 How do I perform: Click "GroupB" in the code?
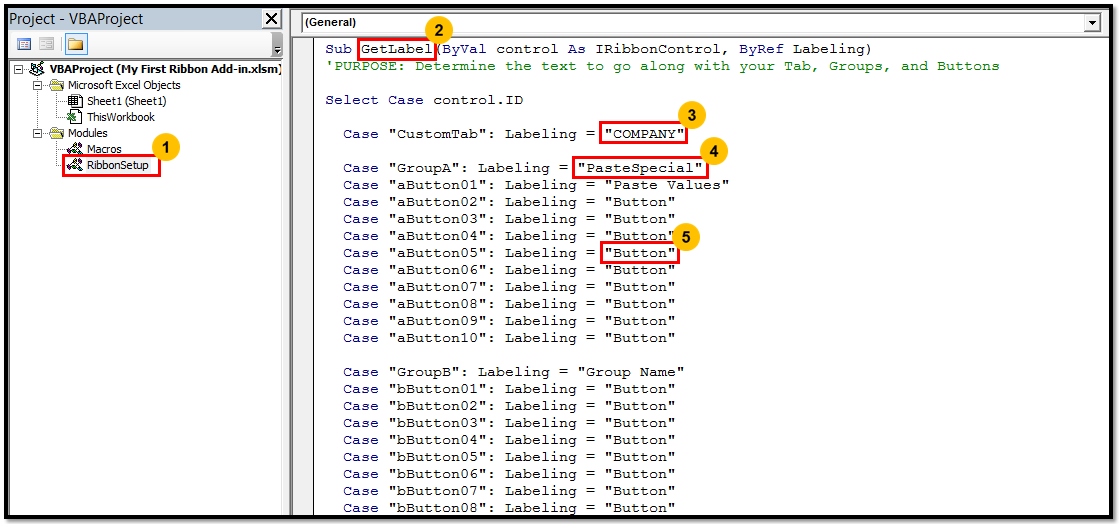click(x=424, y=373)
